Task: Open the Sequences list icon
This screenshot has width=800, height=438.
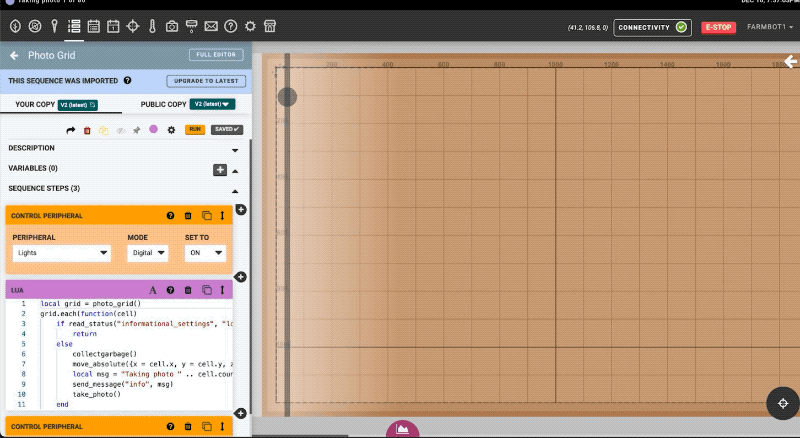Action: [74, 26]
